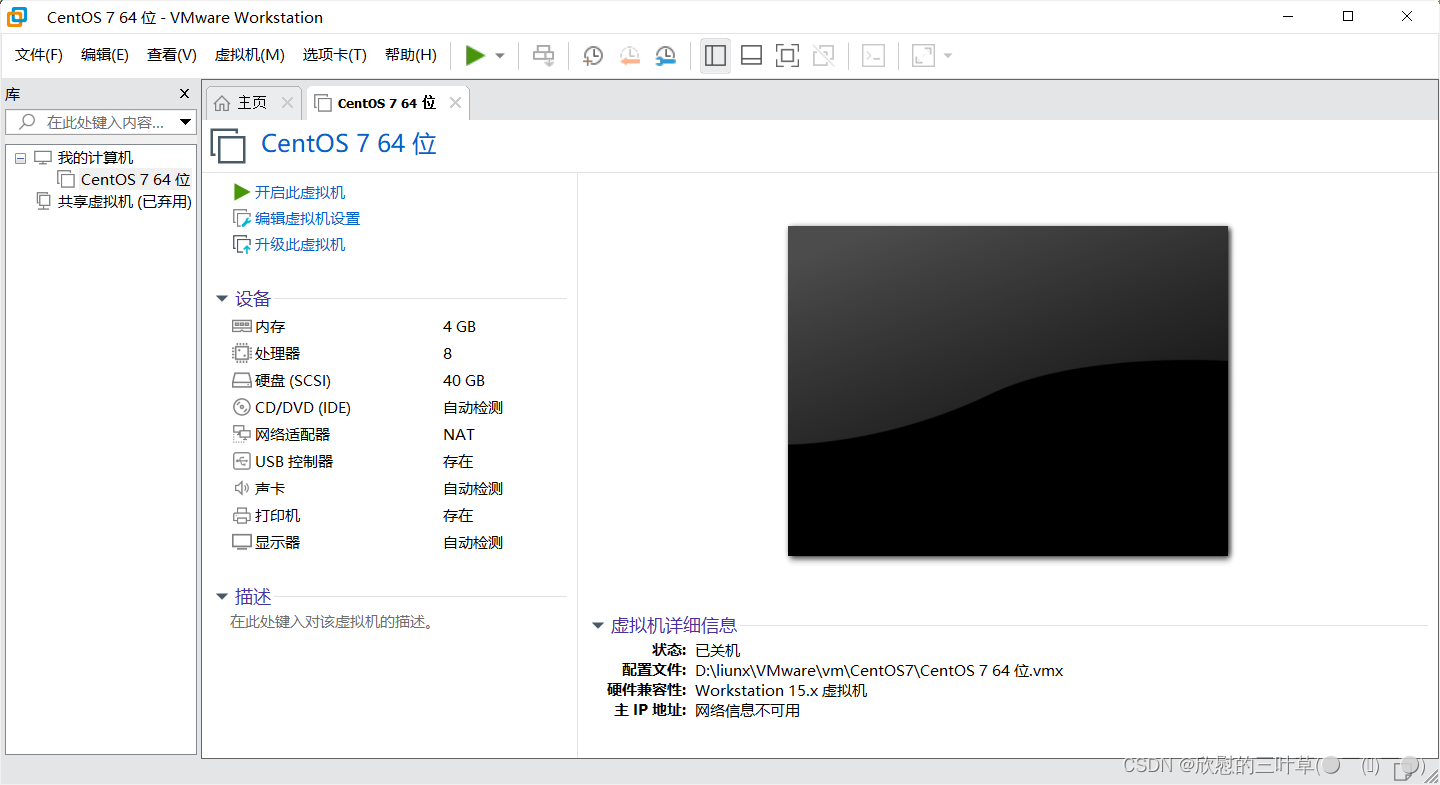This screenshot has width=1440, height=785.
Task: Open the Snapshot Manager toolbar icon
Action: pyautogui.click(x=665, y=55)
